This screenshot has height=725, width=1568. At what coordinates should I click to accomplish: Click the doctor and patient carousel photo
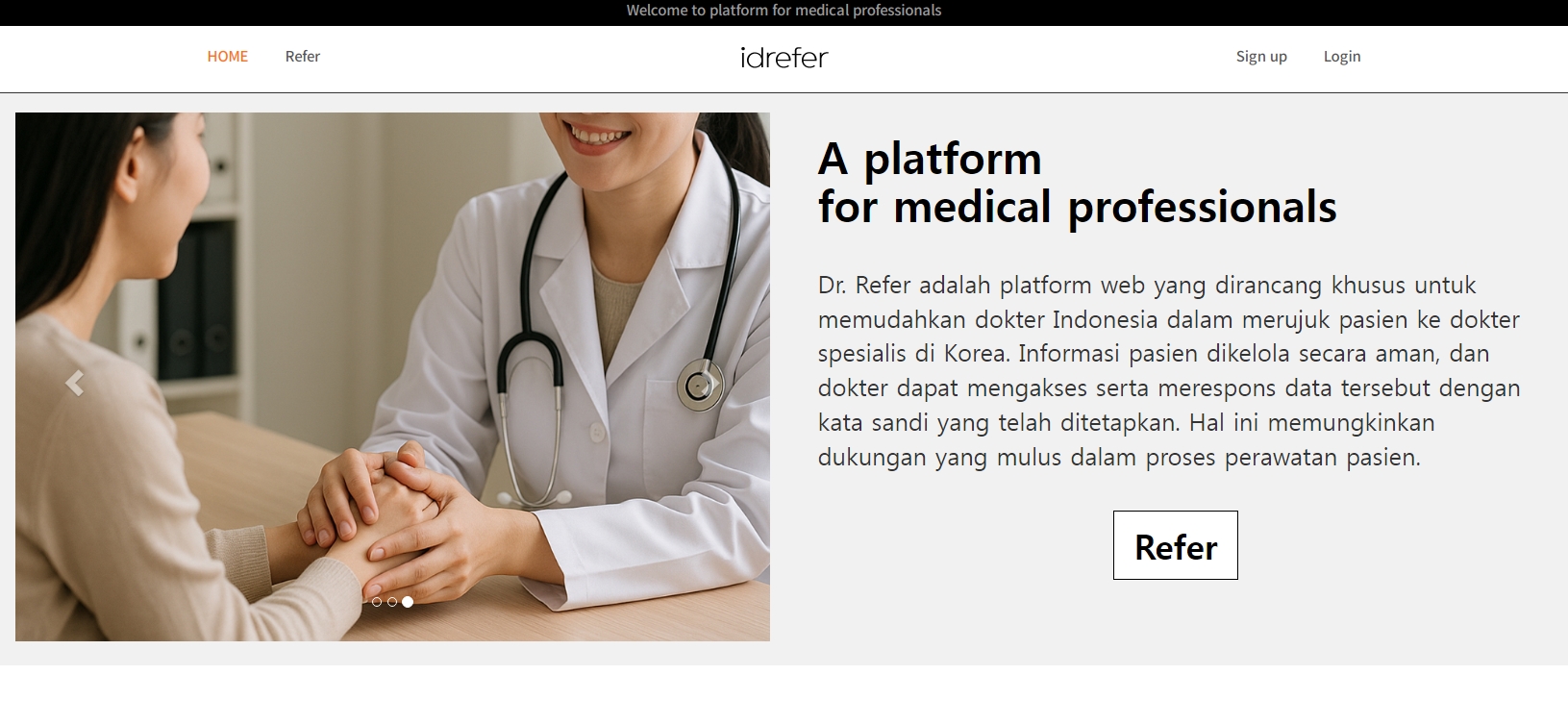(392, 377)
